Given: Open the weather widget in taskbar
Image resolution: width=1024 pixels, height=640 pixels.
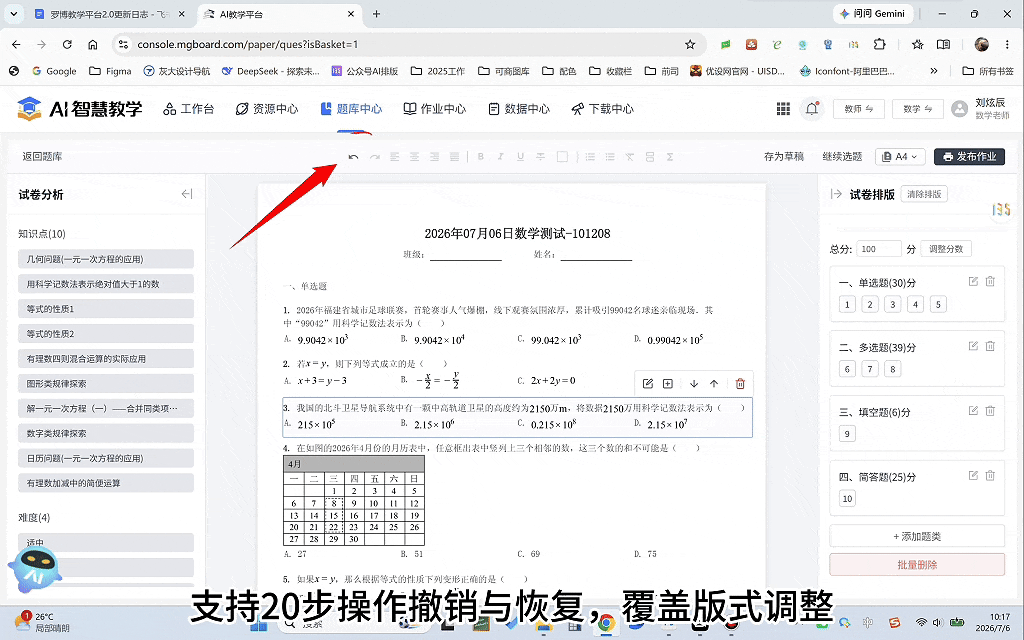Looking at the screenshot, I should 42,622.
